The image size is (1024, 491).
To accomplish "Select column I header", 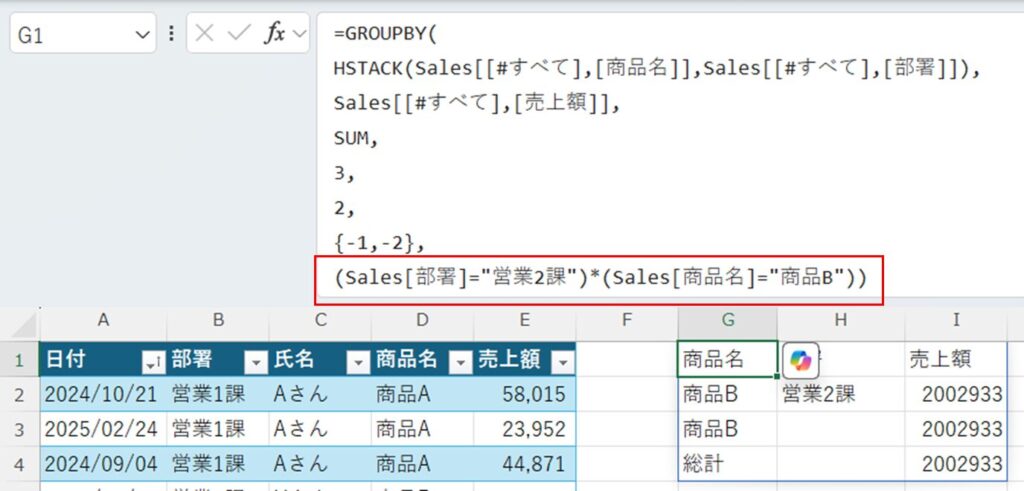I will click(x=956, y=320).
